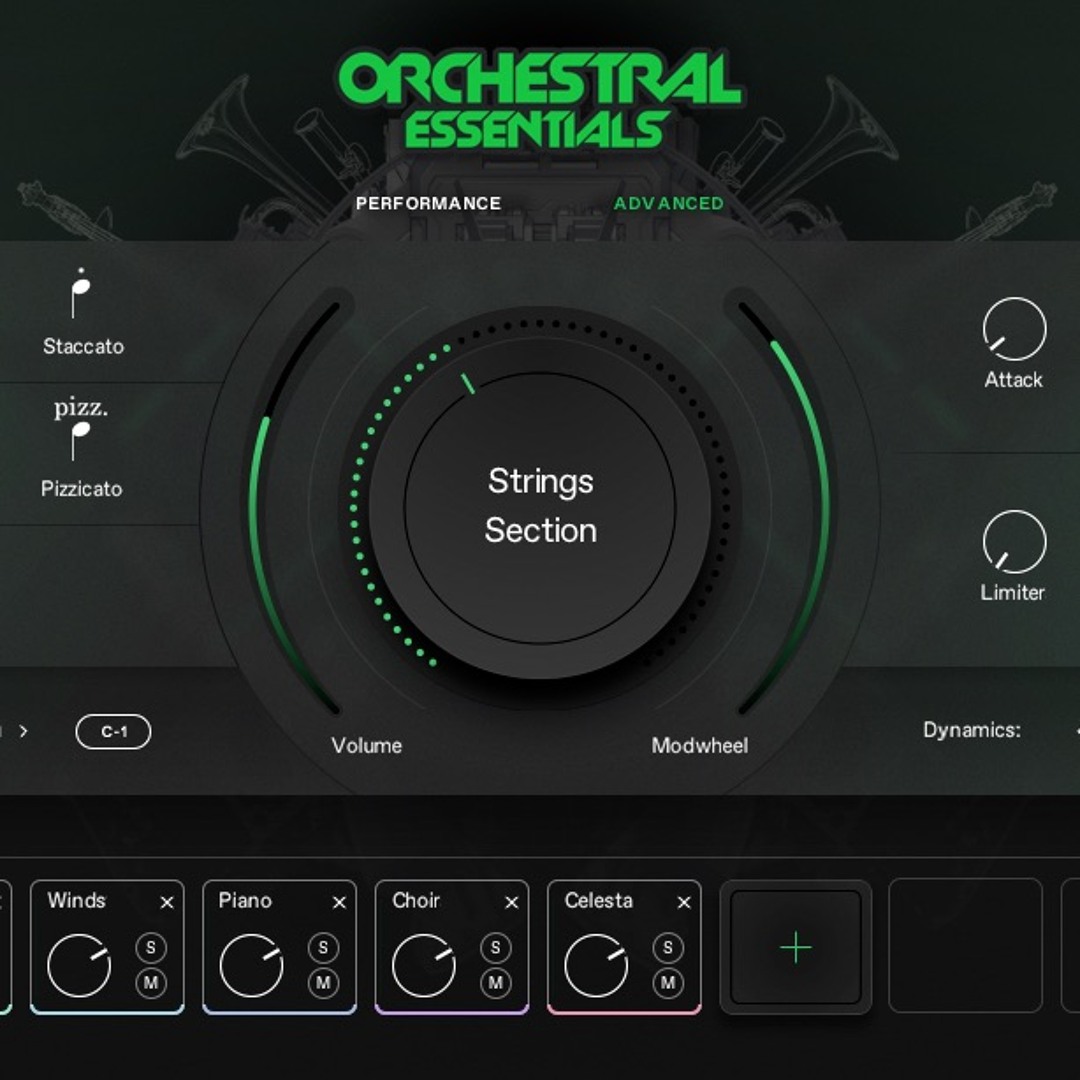Remove the Choir instrument slot
The image size is (1080, 1080).
tap(512, 902)
